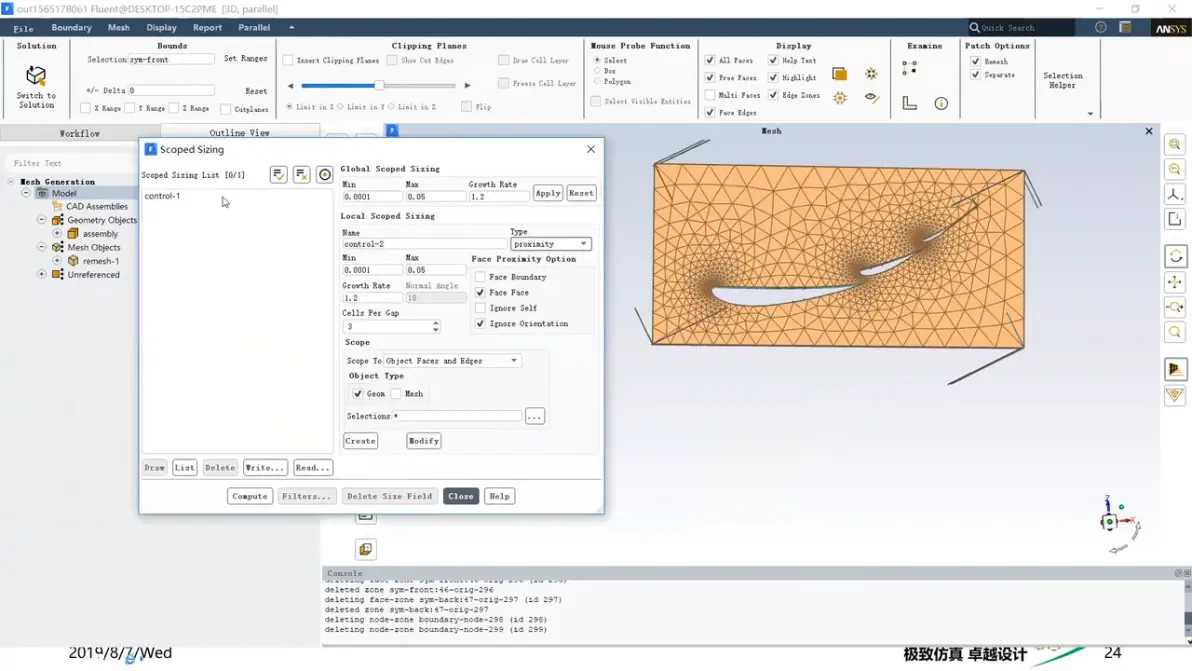This screenshot has height=671, width=1192.
Task: Click the slider right arrow in Clipping Planes
Action: pyautogui.click(x=468, y=85)
